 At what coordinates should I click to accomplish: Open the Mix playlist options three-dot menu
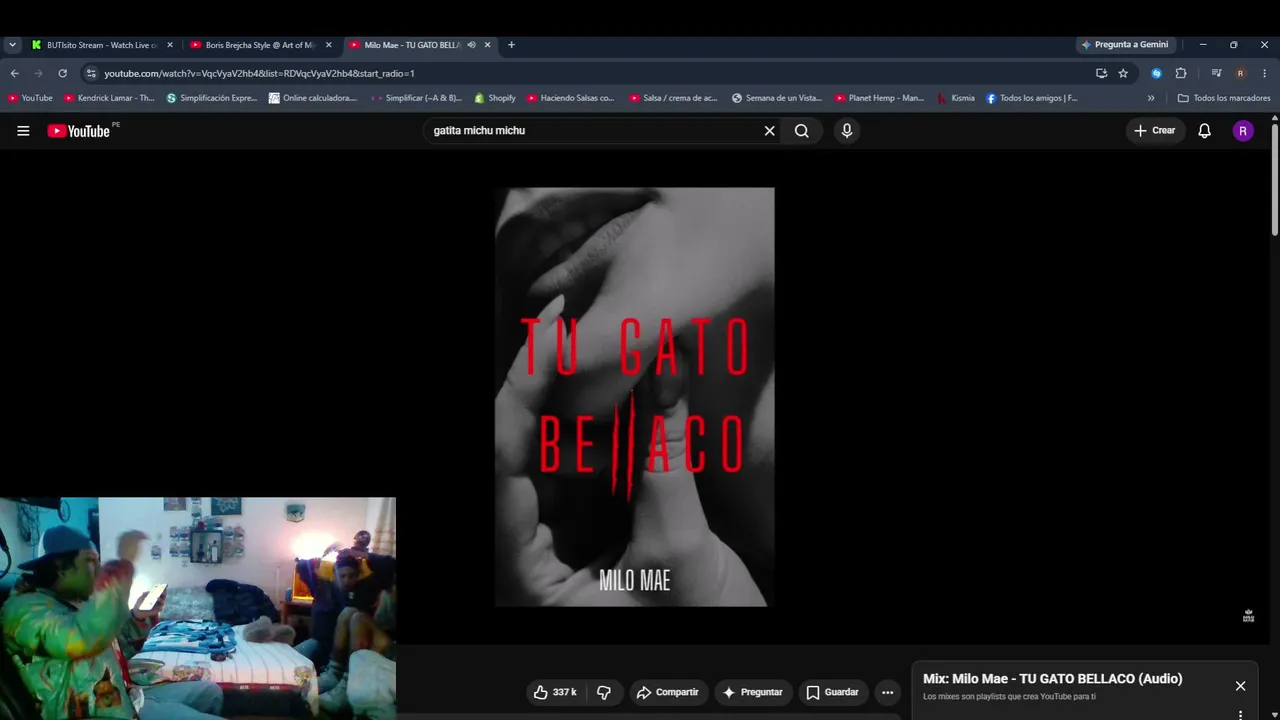tap(1240, 714)
